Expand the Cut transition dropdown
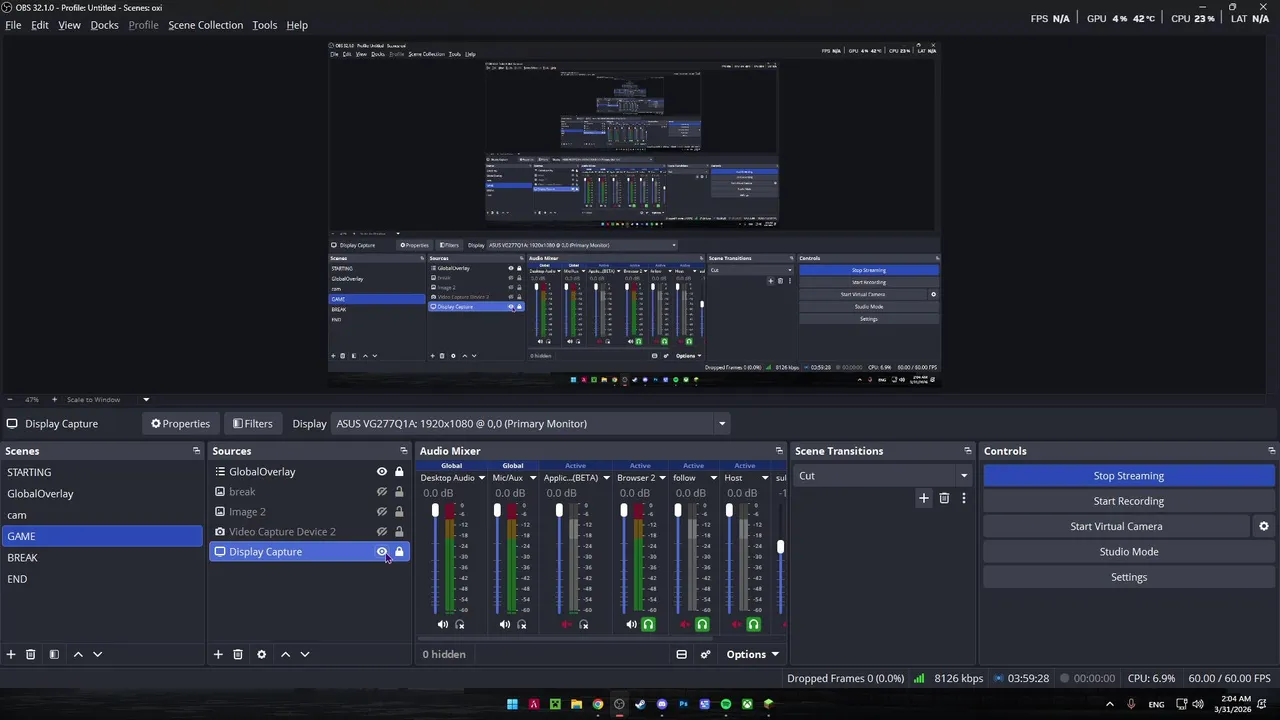The width and height of the screenshot is (1280, 720). 964,476
